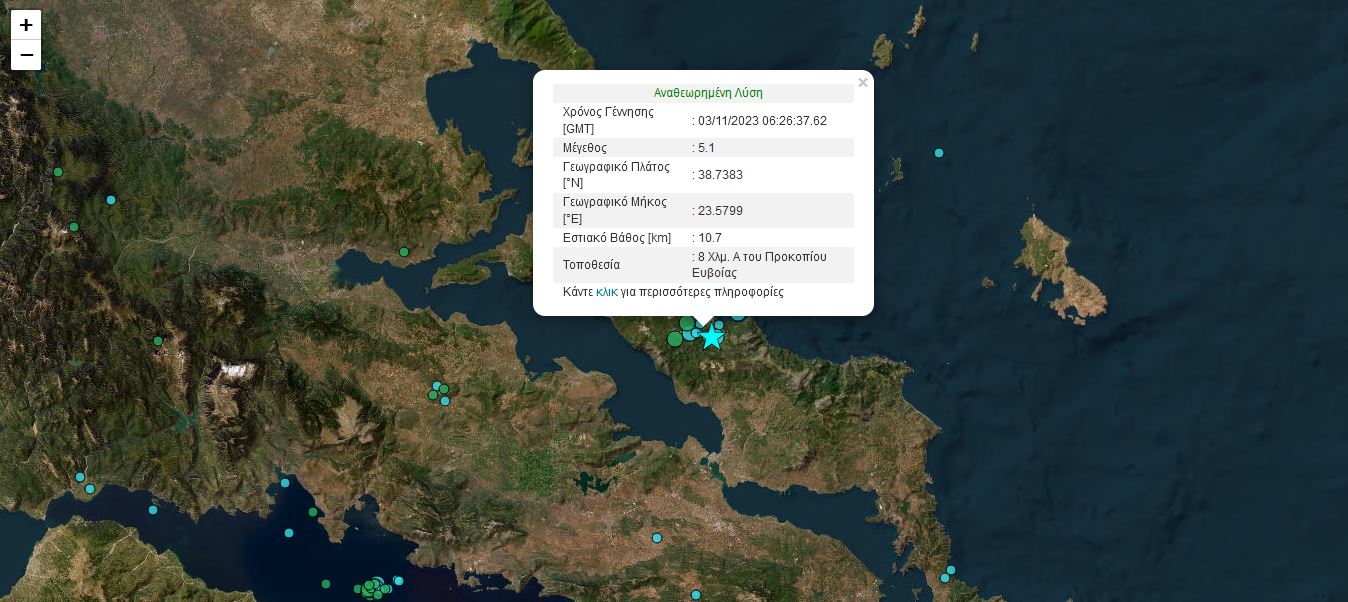Viewport: 1348px width, 602px height.
Task: Click the largest green circle left of the star
Action: tap(675, 338)
